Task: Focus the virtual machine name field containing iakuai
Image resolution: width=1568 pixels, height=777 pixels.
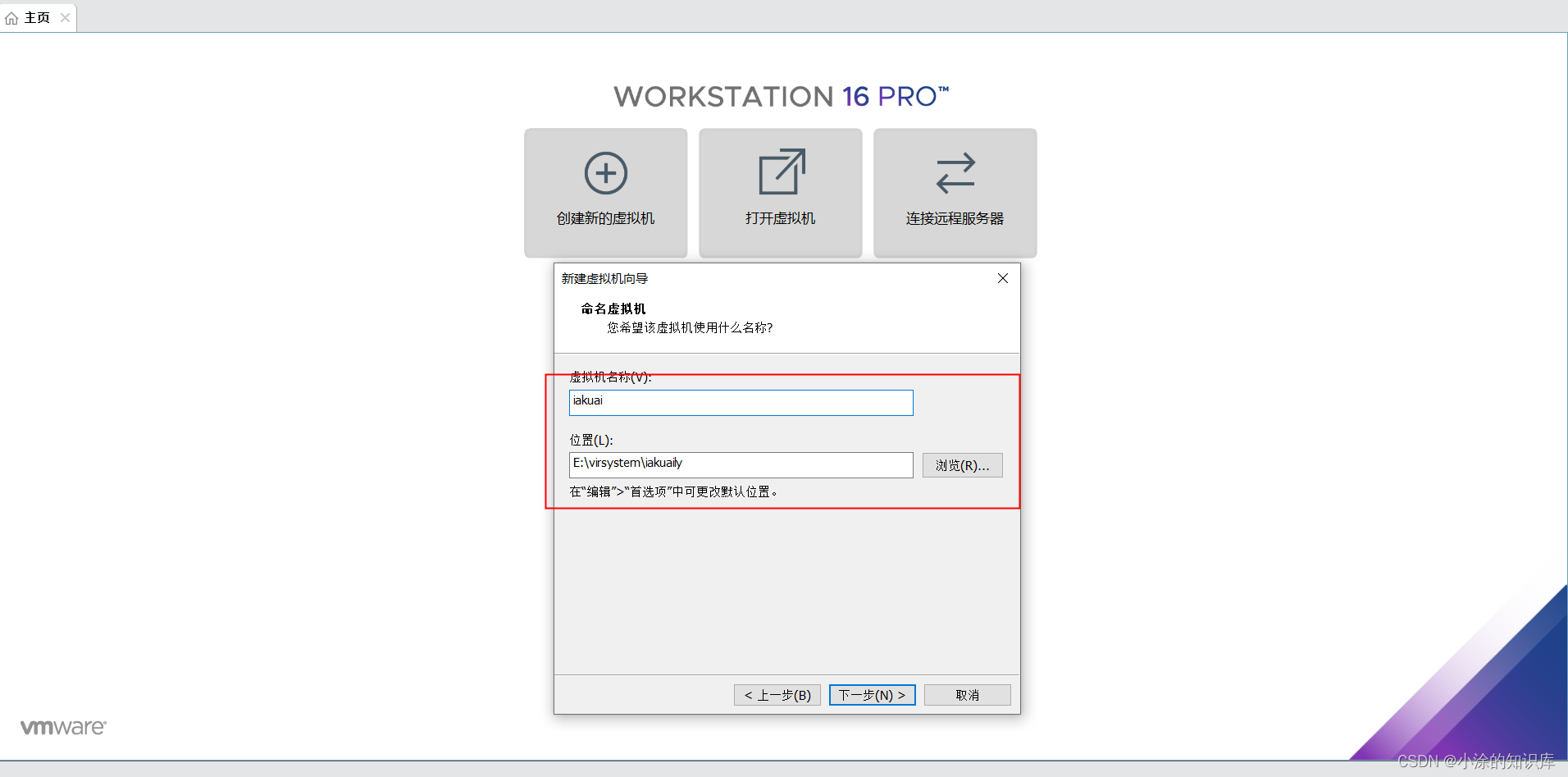Action: tap(741, 402)
